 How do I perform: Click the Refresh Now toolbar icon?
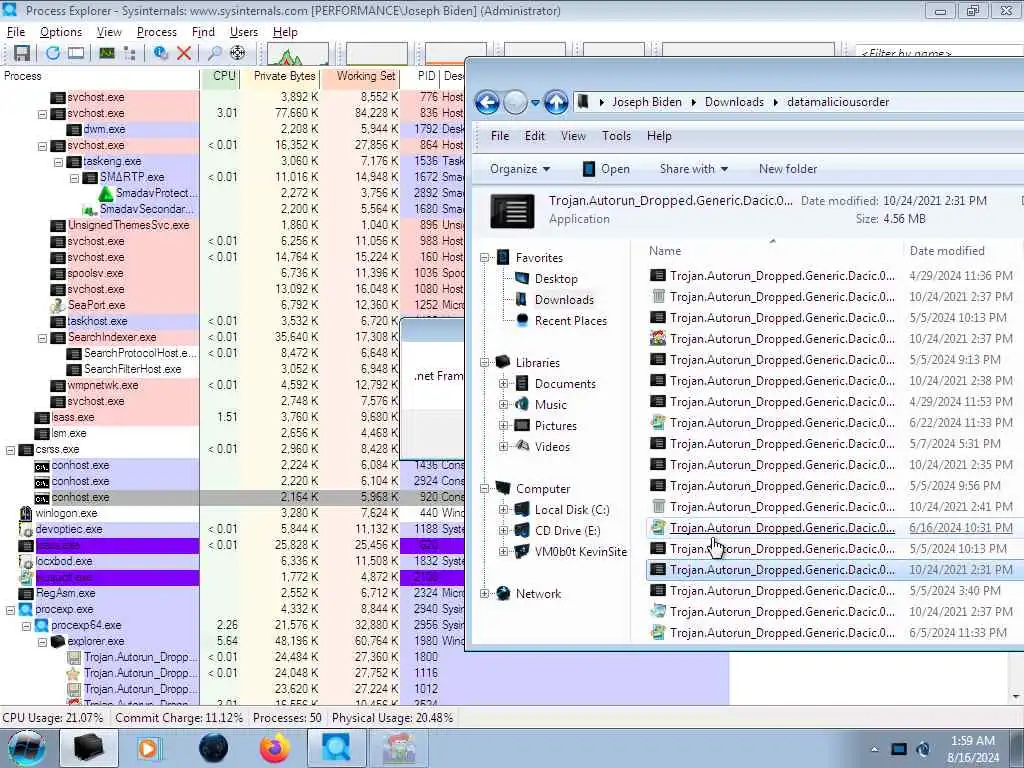tap(53, 53)
